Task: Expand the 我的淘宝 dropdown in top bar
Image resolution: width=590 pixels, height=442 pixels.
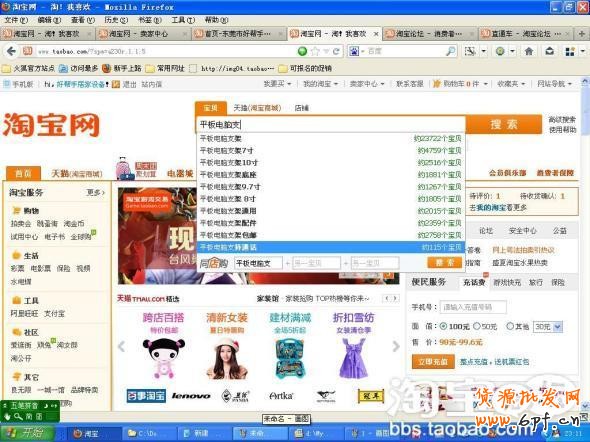Action: (320, 84)
